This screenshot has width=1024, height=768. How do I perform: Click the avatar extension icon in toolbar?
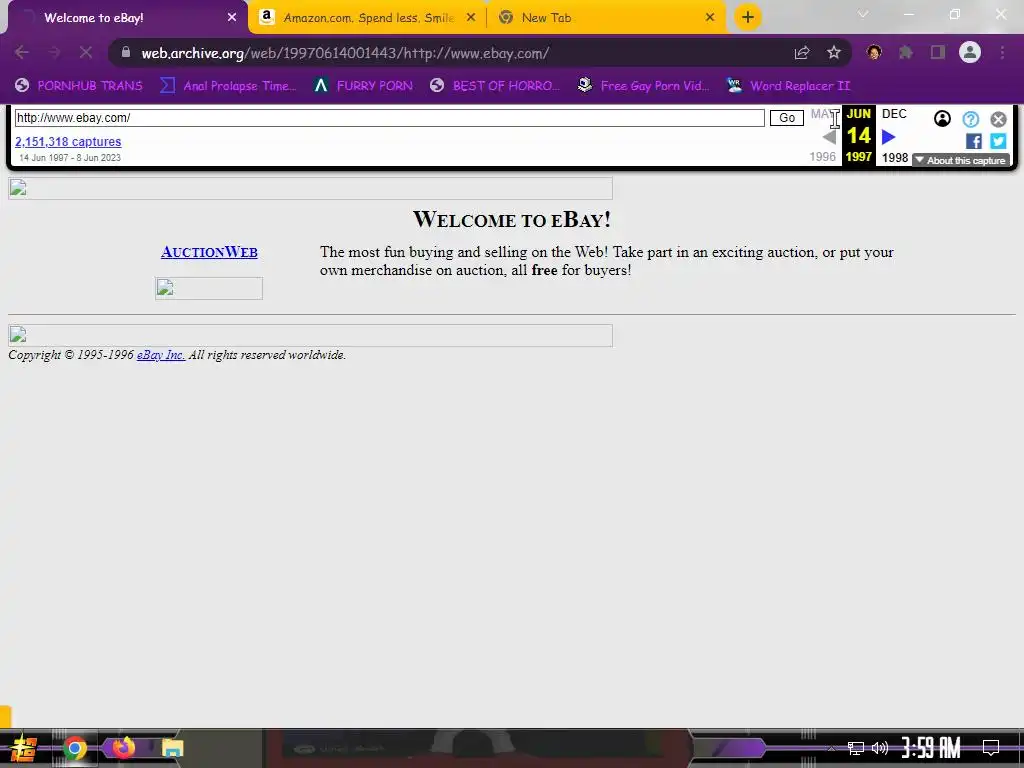(x=874, y=52)
